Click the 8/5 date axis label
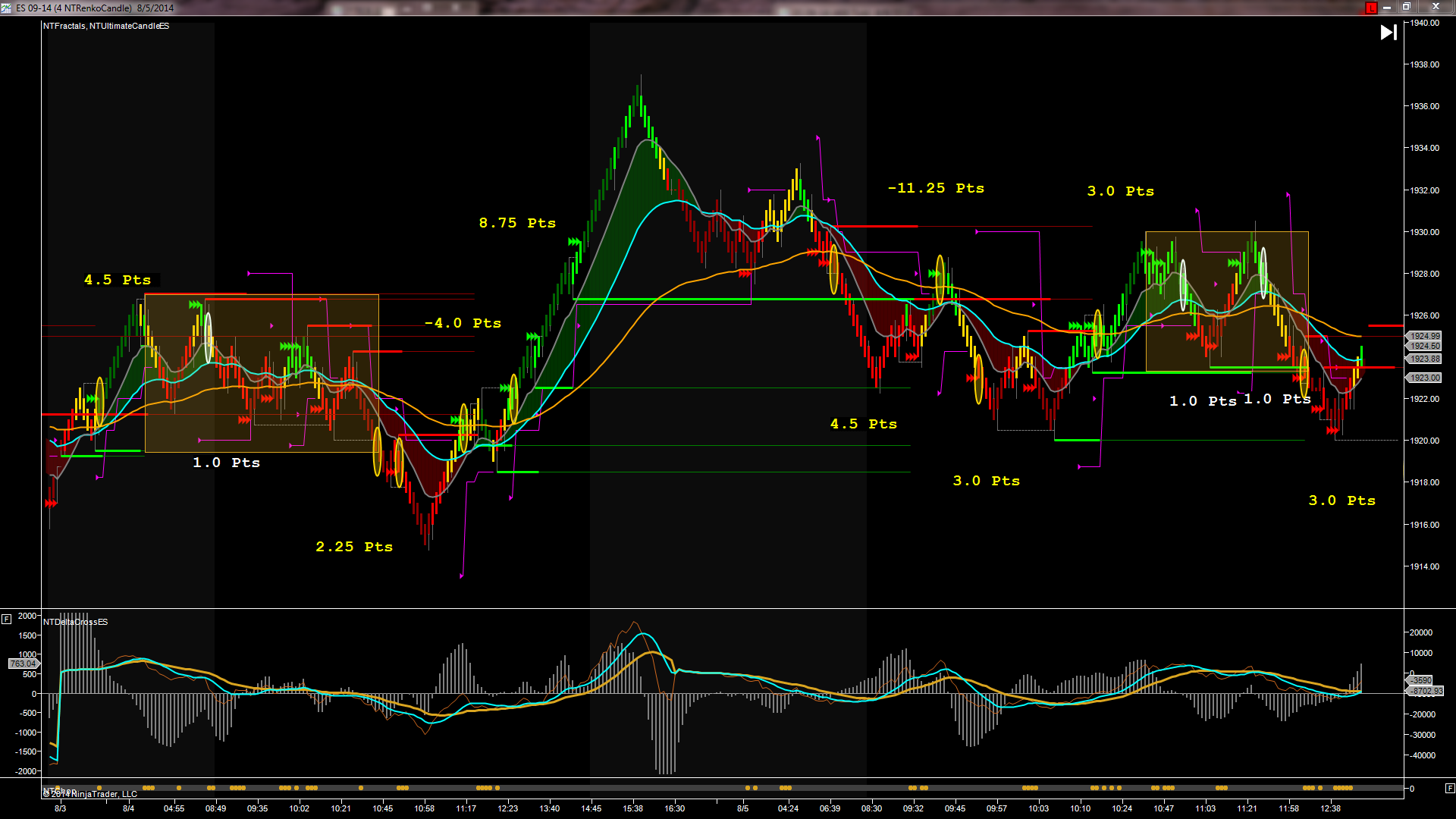The image size is (1456, 819). (x=742, y=808)
